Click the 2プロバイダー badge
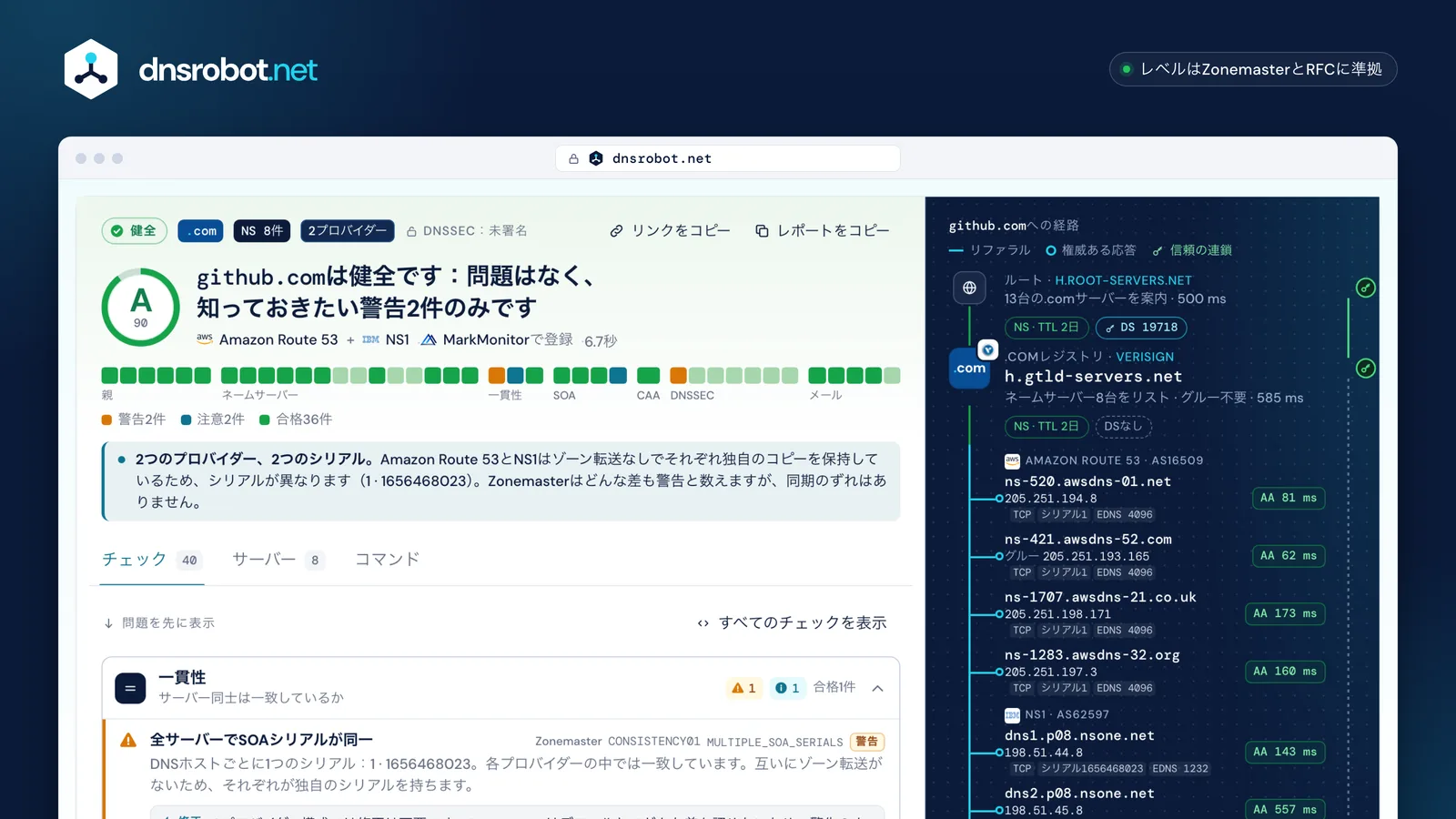This screenshot has width=1456, height=819. coord(347,231)
